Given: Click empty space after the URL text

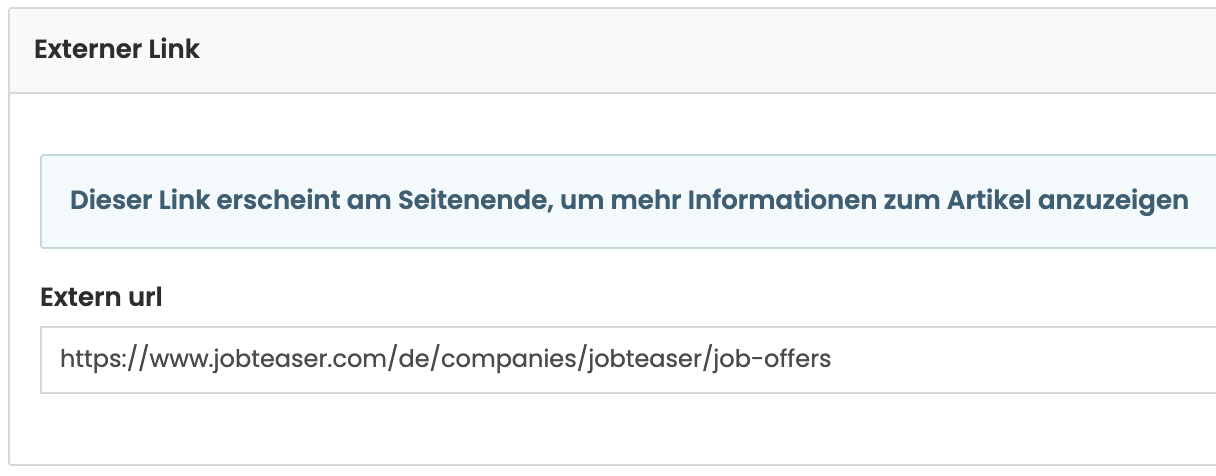Looking at the screenshot, I should tap(1000, 358).
